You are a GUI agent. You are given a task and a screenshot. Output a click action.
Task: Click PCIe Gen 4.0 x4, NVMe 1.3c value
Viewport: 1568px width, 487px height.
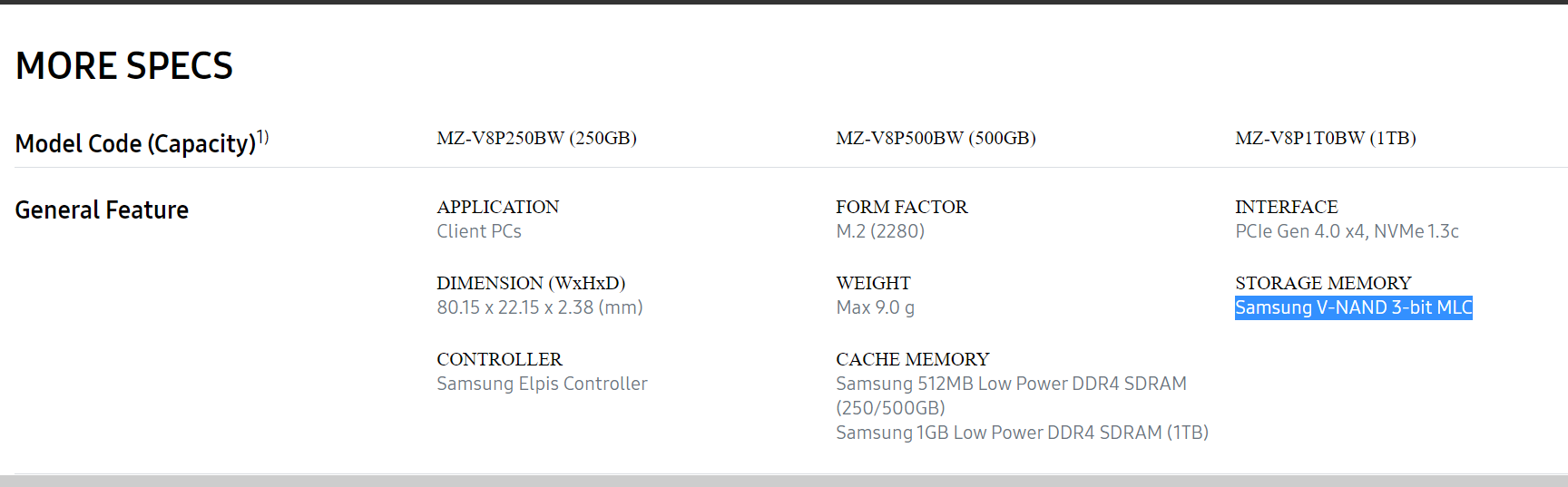point(1347,231)
